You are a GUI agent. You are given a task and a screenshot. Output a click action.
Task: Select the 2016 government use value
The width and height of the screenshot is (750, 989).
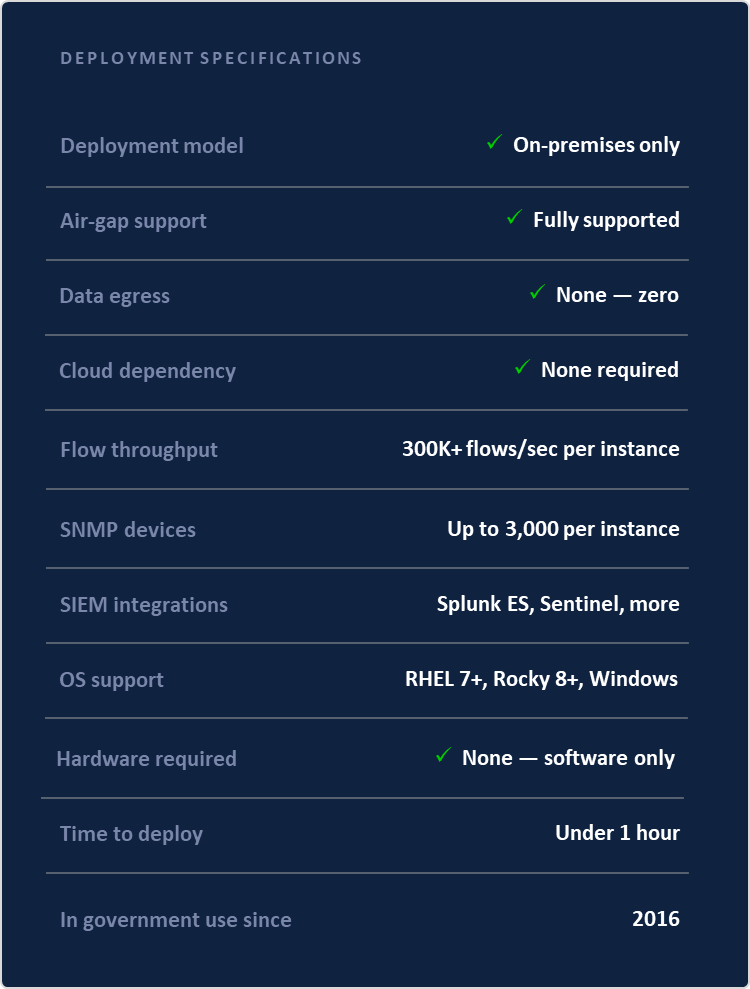(x=655, y=919)
